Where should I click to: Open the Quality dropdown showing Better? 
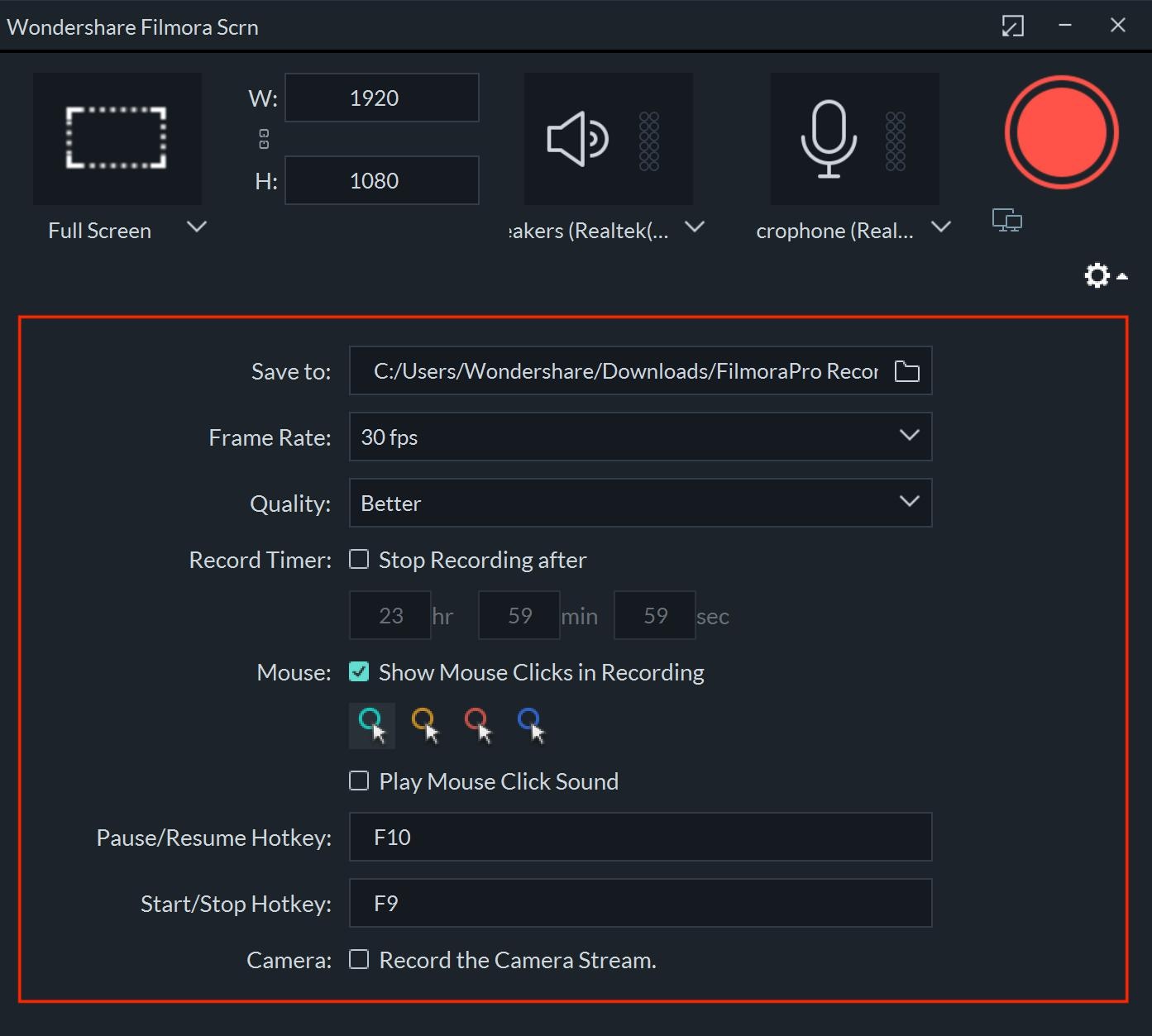tap(641, 503)
